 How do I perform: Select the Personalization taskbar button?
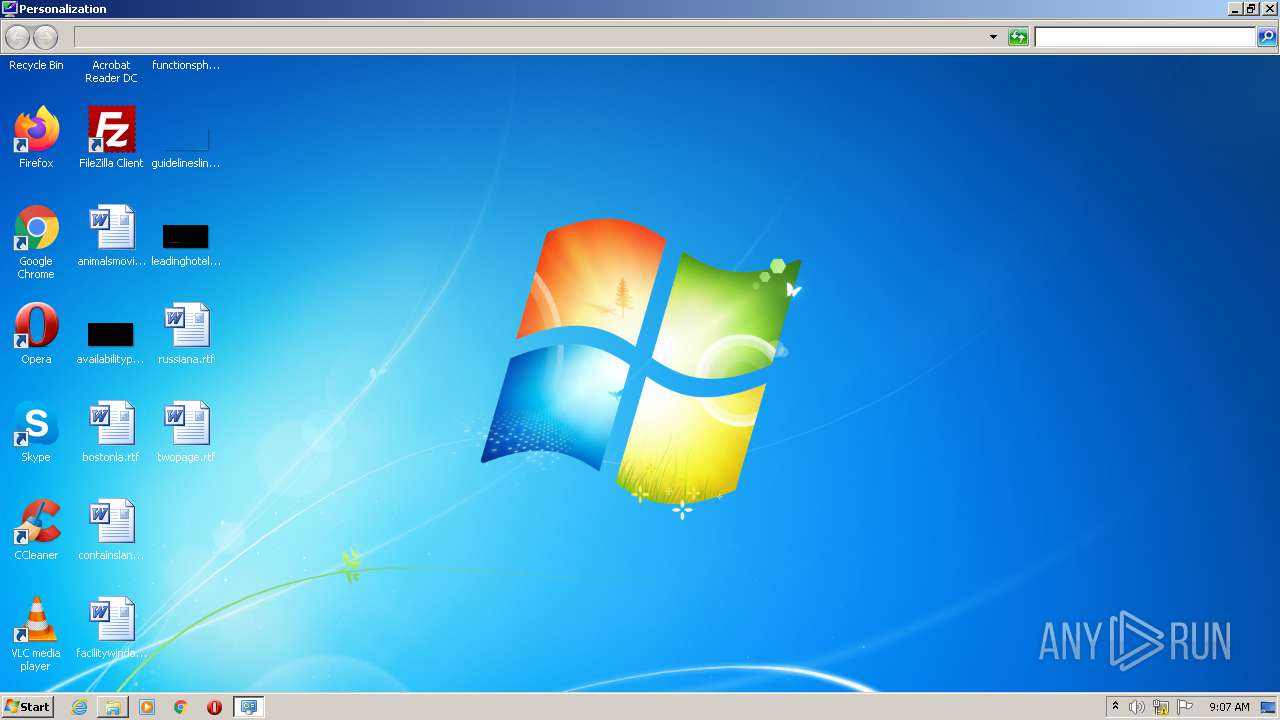248,707
